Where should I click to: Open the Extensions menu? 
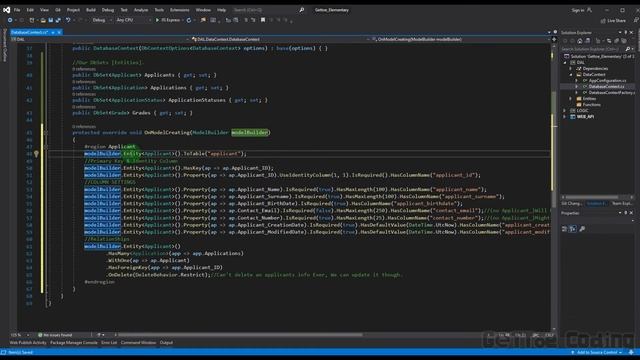tap(180, 10)
